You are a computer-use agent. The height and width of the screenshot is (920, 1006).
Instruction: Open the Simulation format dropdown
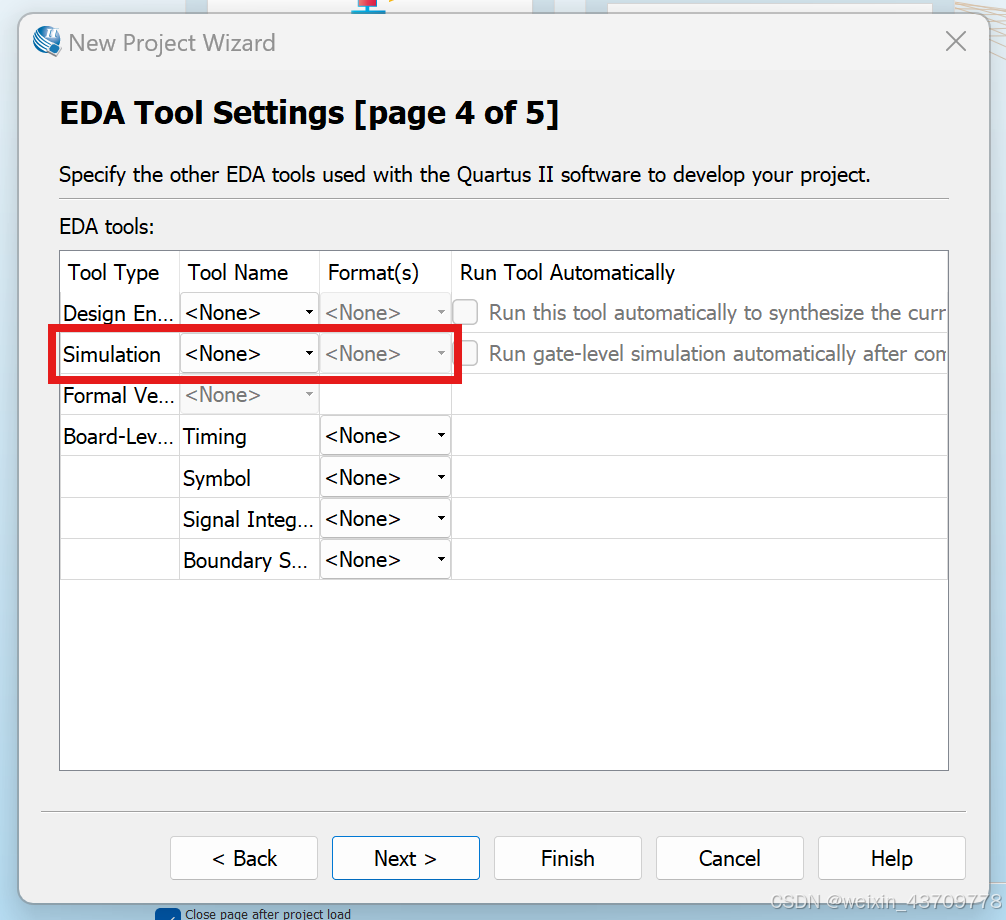click(x=385, y=354)
